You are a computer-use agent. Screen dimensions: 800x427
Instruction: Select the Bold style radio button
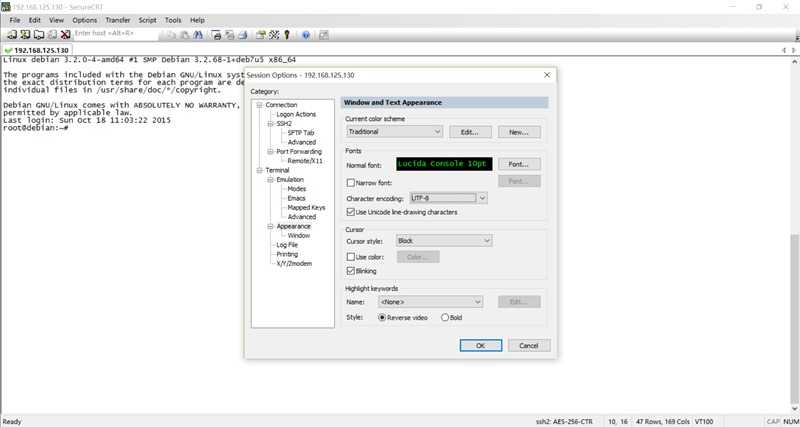click(x=444, y=317)
